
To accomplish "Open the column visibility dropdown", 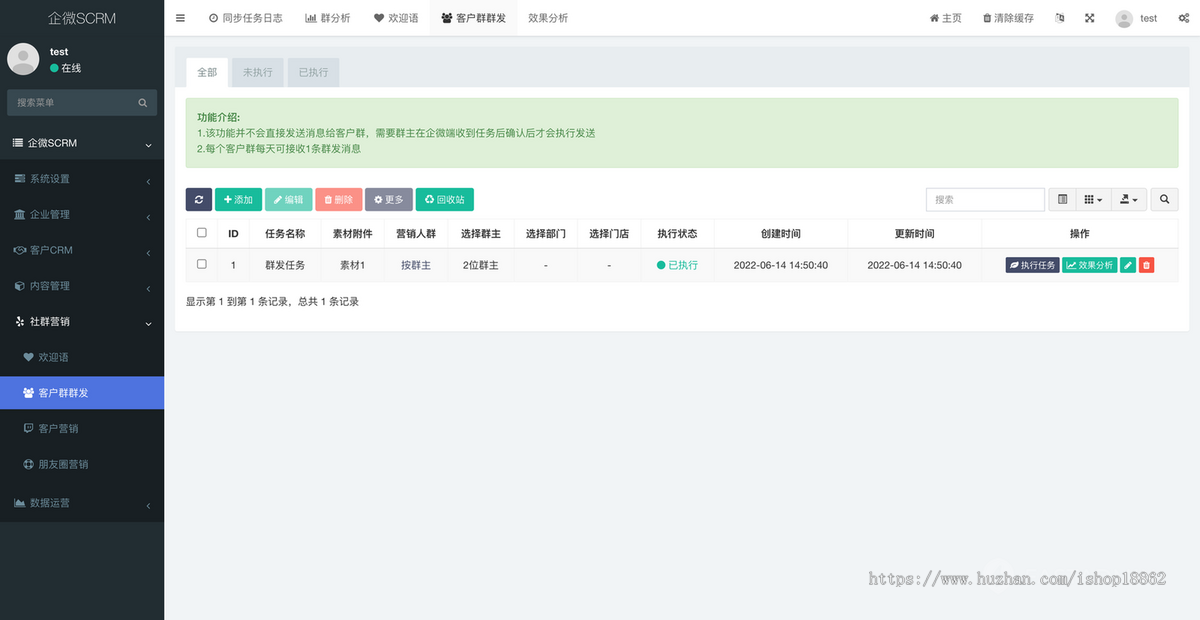I will tap(1093, 199).
